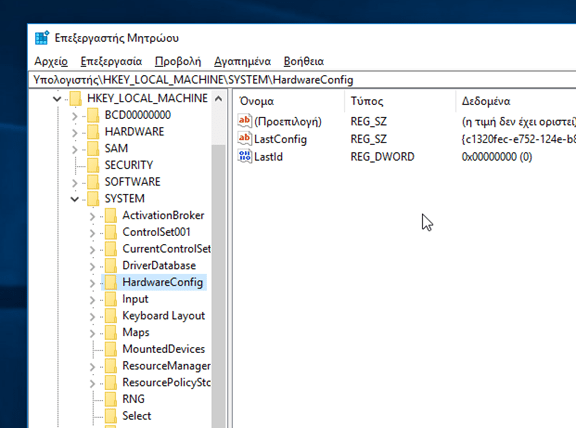Select the Keyboard Layout folder icon
Viewport: 576px width, 428px height.
pyautogui.click(x=111, y=316)
